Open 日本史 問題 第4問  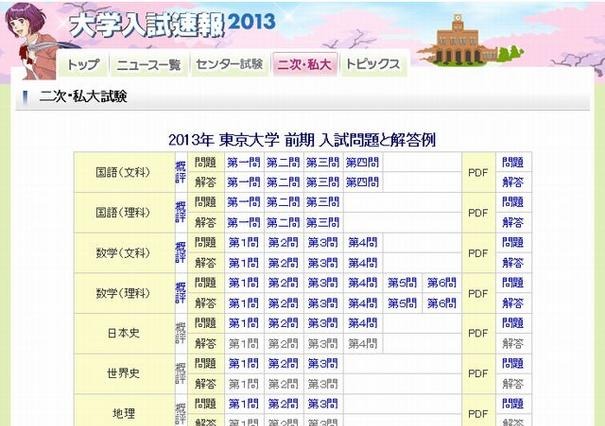tap(362, 323)
